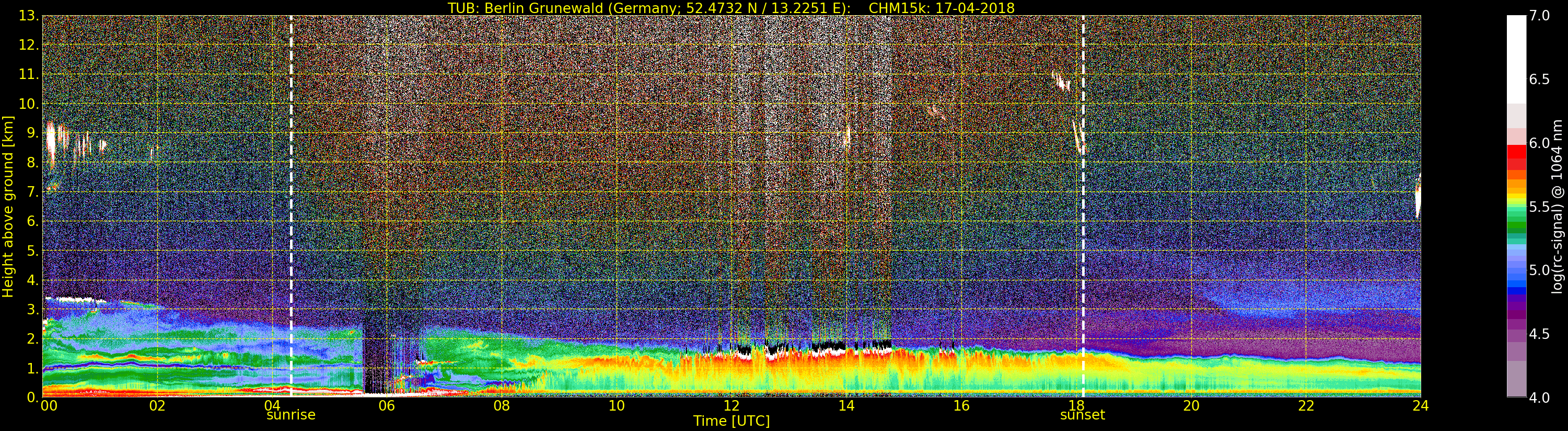Click the "12." height axis tick label
This screenshot has height=431, width=1568.
pyautogui.click(x=29, y=46)
